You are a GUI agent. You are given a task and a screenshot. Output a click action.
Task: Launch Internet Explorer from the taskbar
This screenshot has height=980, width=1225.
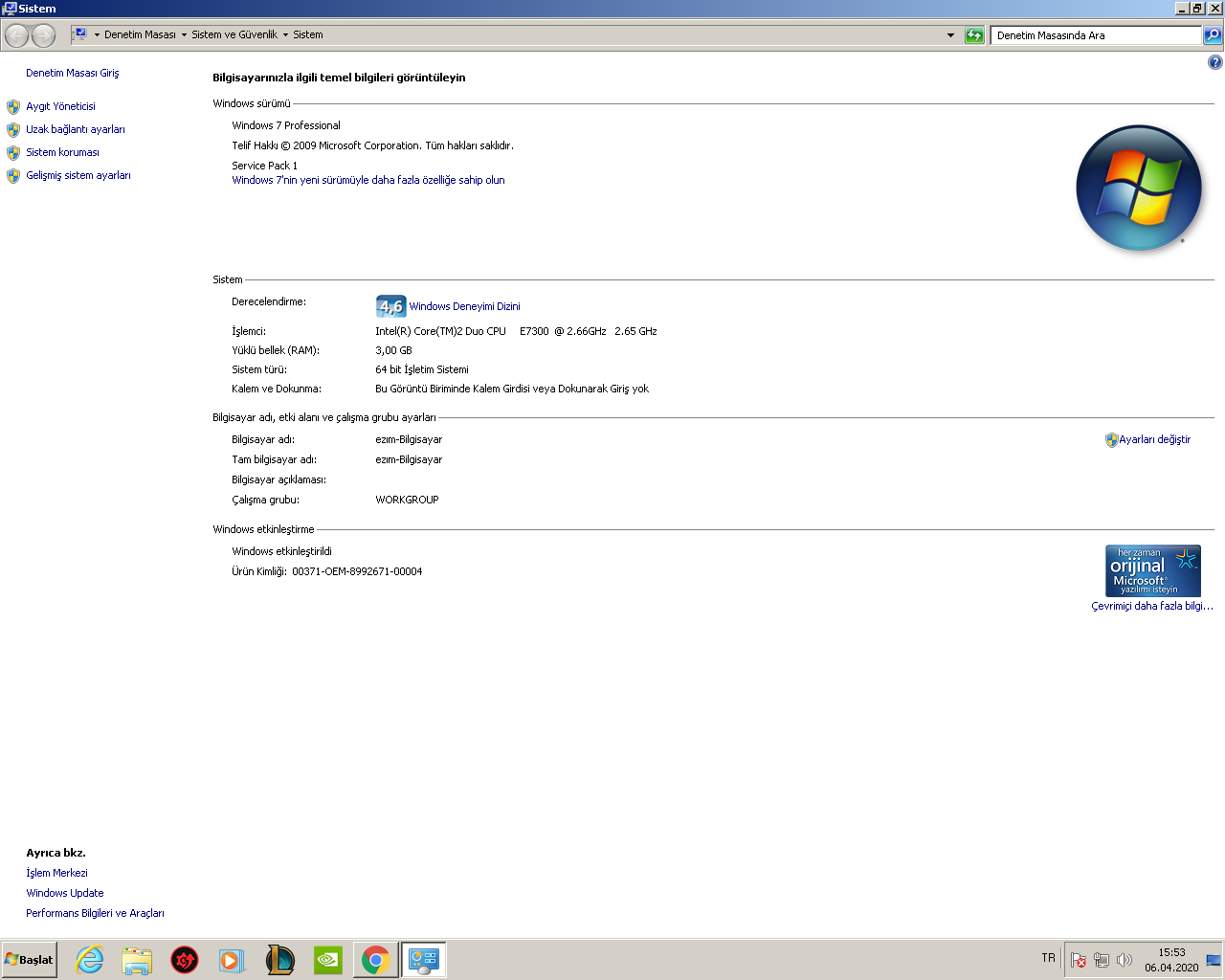click(x=89, y=960)
